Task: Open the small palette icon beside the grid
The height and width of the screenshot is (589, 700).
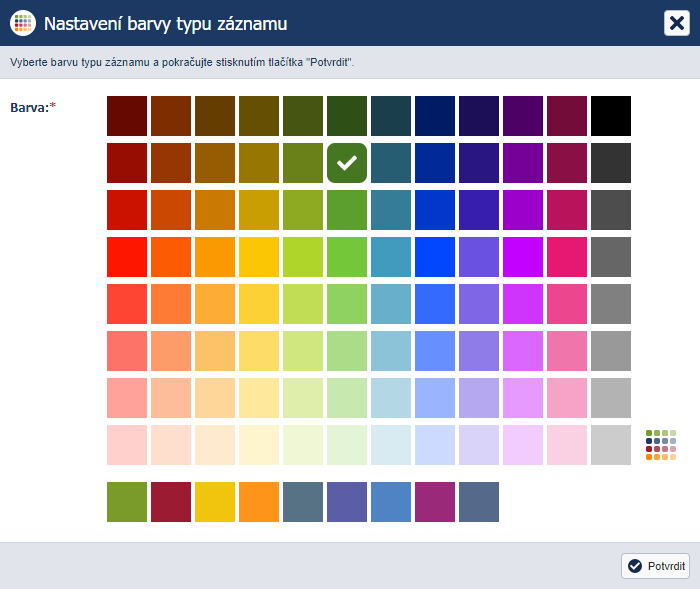Action: [x=661, y=445]
